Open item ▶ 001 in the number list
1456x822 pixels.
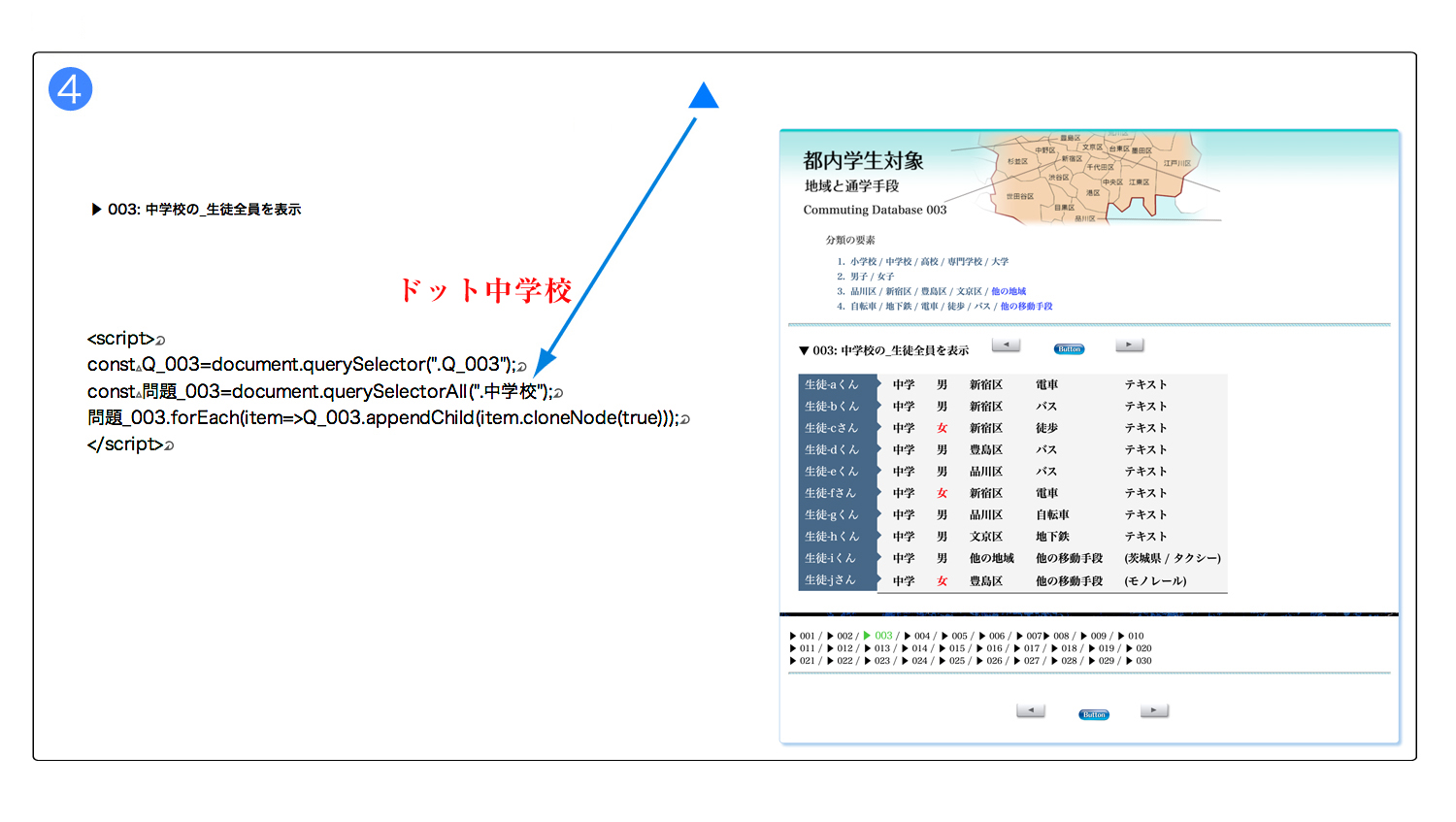[803, 637]
